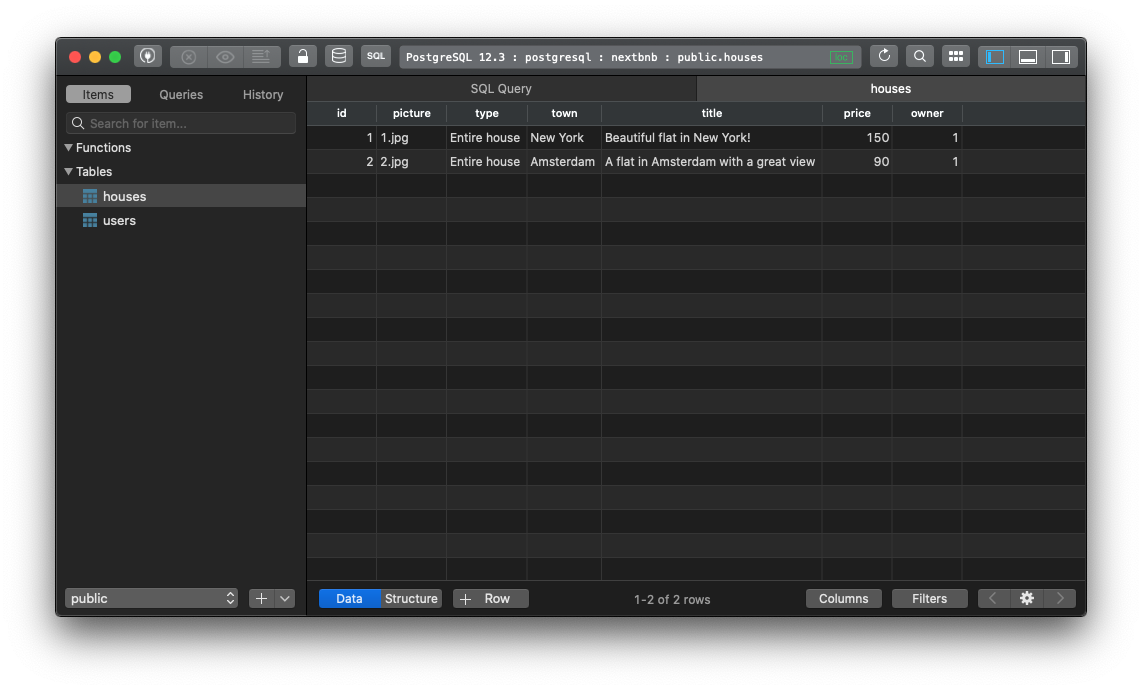Collapse the Tables tree section
Image resolution: width=1142 pixels, height=690 pixels.
click(x=69, y=172)
